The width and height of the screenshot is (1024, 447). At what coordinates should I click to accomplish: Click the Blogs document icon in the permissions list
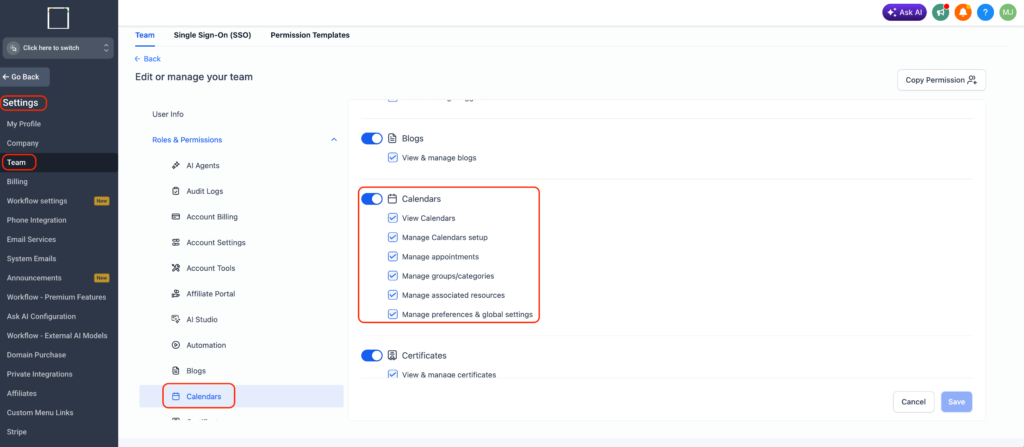pyautogui.click(x=176, y=371)
